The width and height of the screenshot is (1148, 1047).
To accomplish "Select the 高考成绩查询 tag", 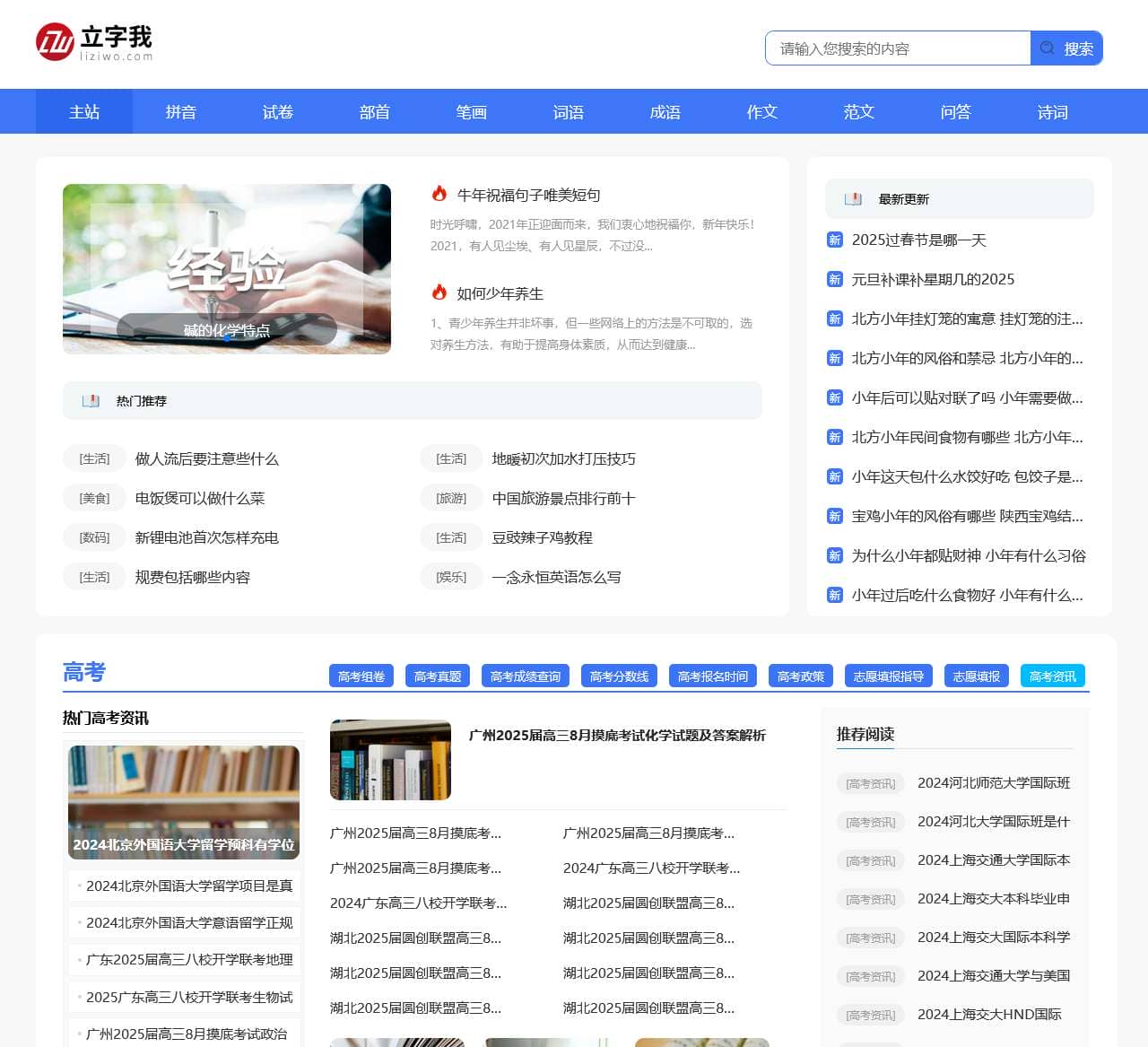I will tap(526, 676).
